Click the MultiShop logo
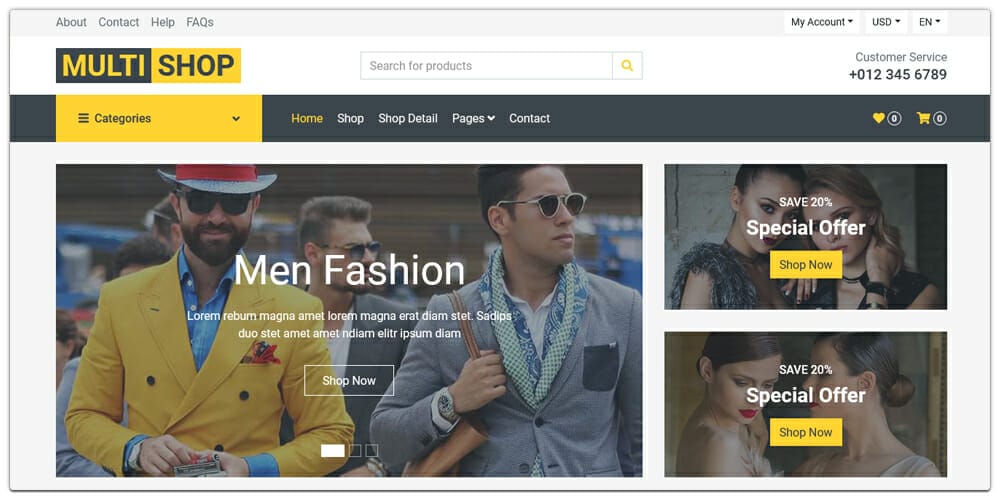1000x500 pixels. click(148, 66)
